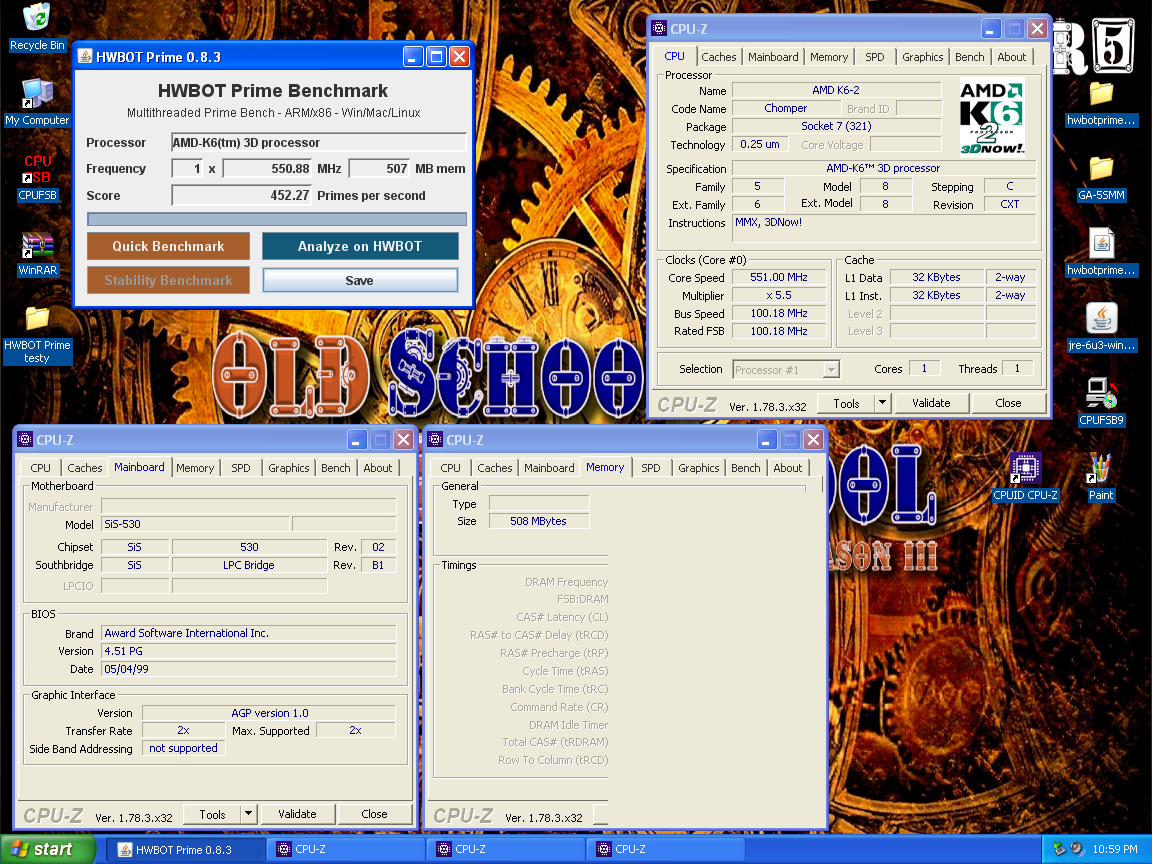Image resolution: width=1152 pixels, height=864 pixels.
Task: Click Validate in the top-right CPU-Z window
Action: pos(931,403)
